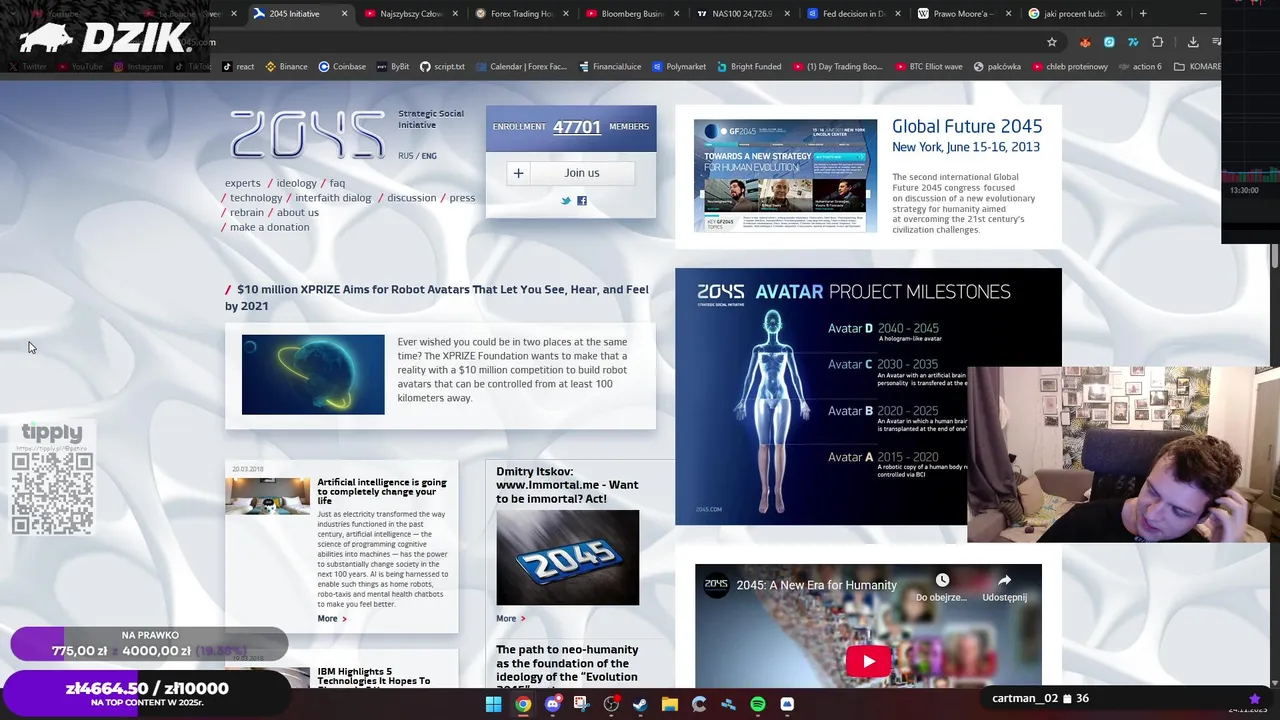Click the Facebook icon under Join us
1280x720 pixels.
click(x=581, y=201)
